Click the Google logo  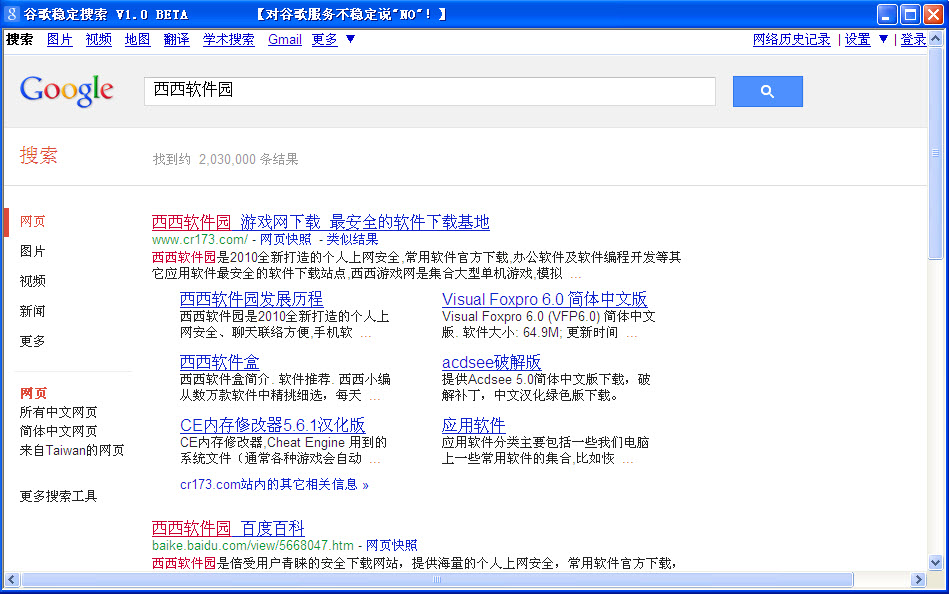click(x=67, y=91)
